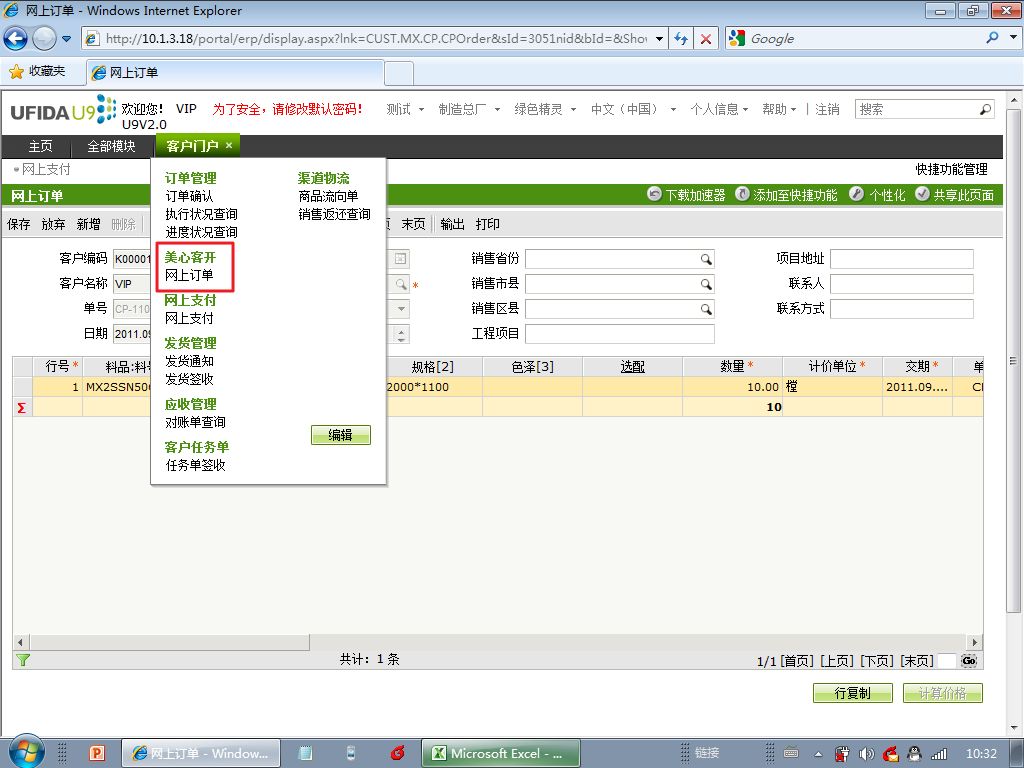Screen dimensions: 1024x768
Task: Click the 打印 toolbar button
Action: pos(487,224)
